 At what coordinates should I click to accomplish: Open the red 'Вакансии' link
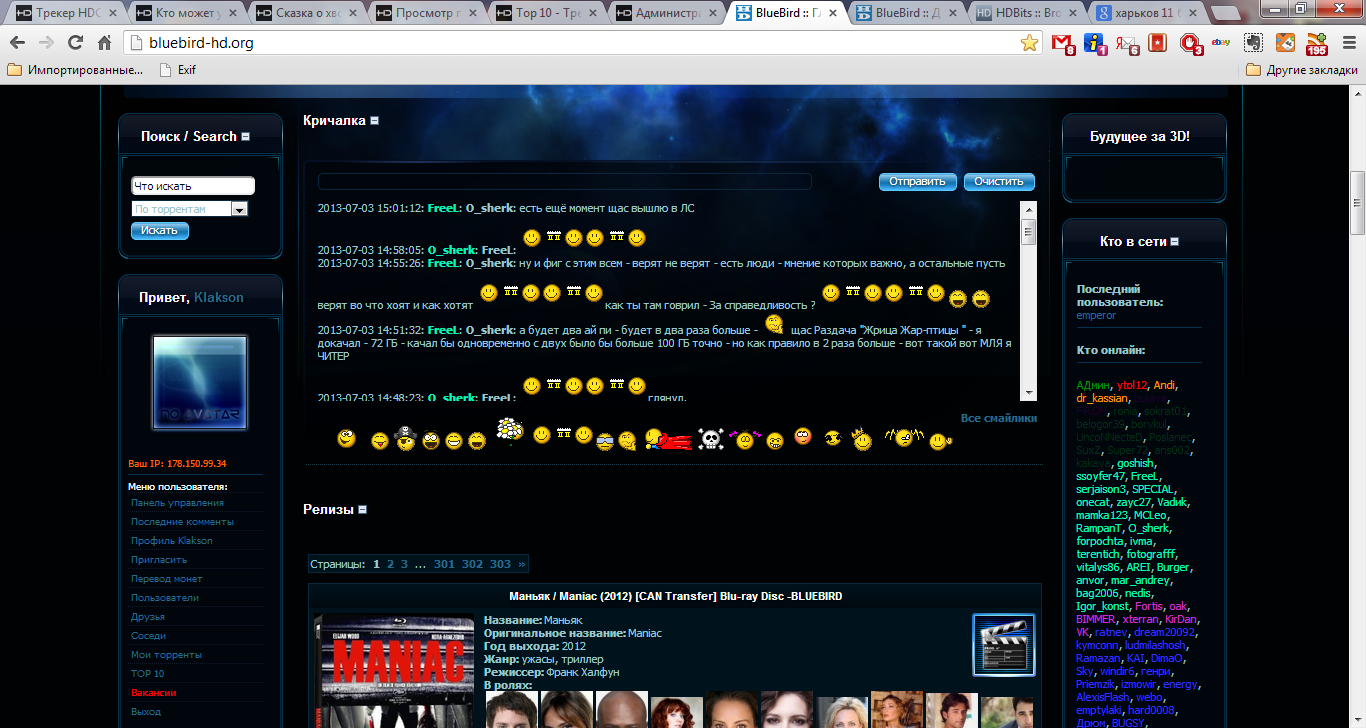click(154, 693)
